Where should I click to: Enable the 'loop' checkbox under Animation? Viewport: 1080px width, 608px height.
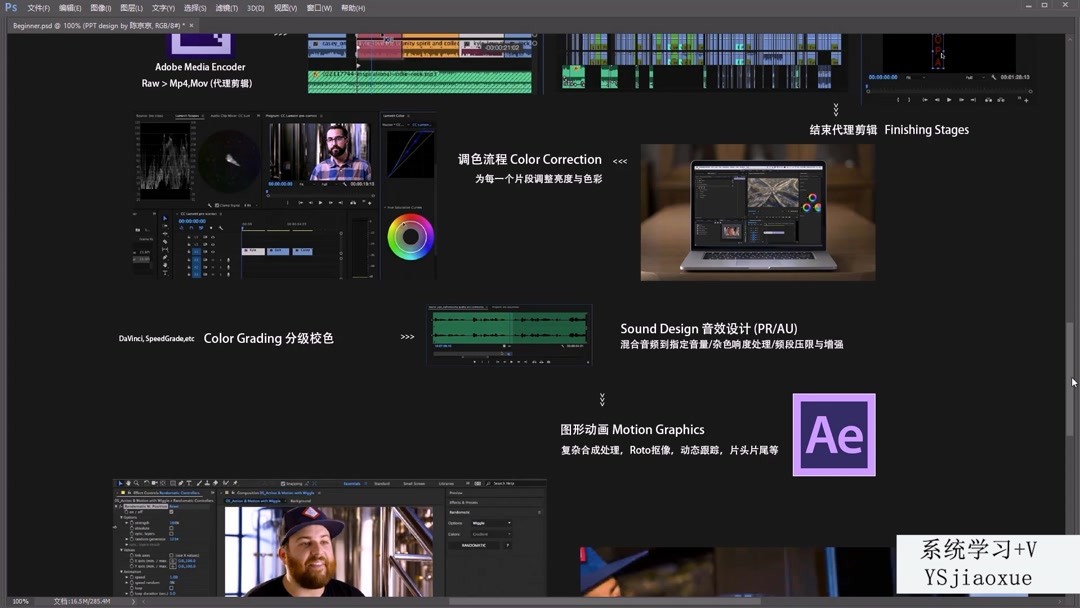coord(171,586)
